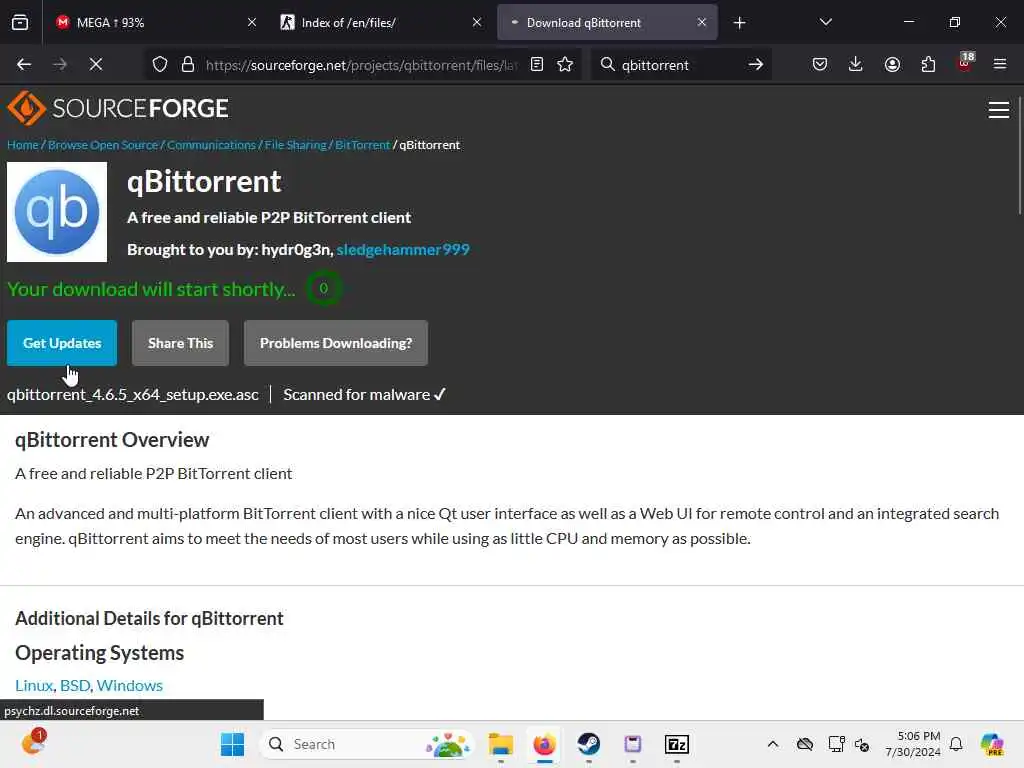Open Firefox account icon
Screen dimensions: 1024x768
(892, 65)
